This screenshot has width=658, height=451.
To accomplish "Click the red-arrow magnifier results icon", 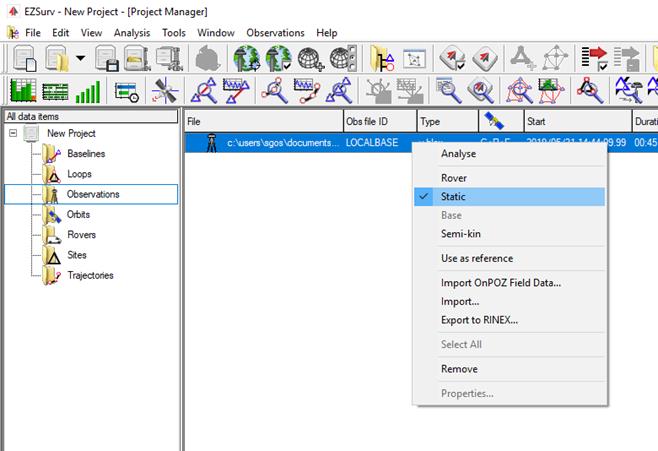I will click(x=481, y=90).
